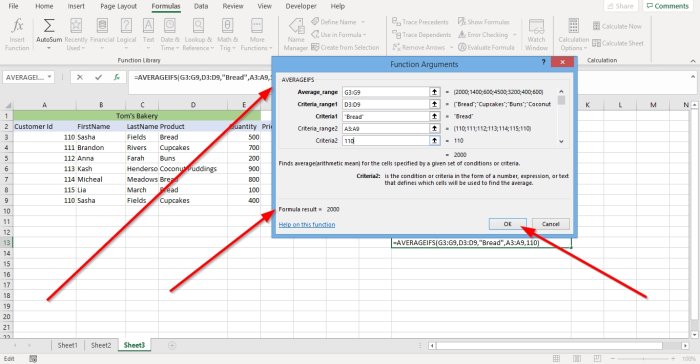Open Text functions list
Screen dimensions: 700x364
pos(148,35)
